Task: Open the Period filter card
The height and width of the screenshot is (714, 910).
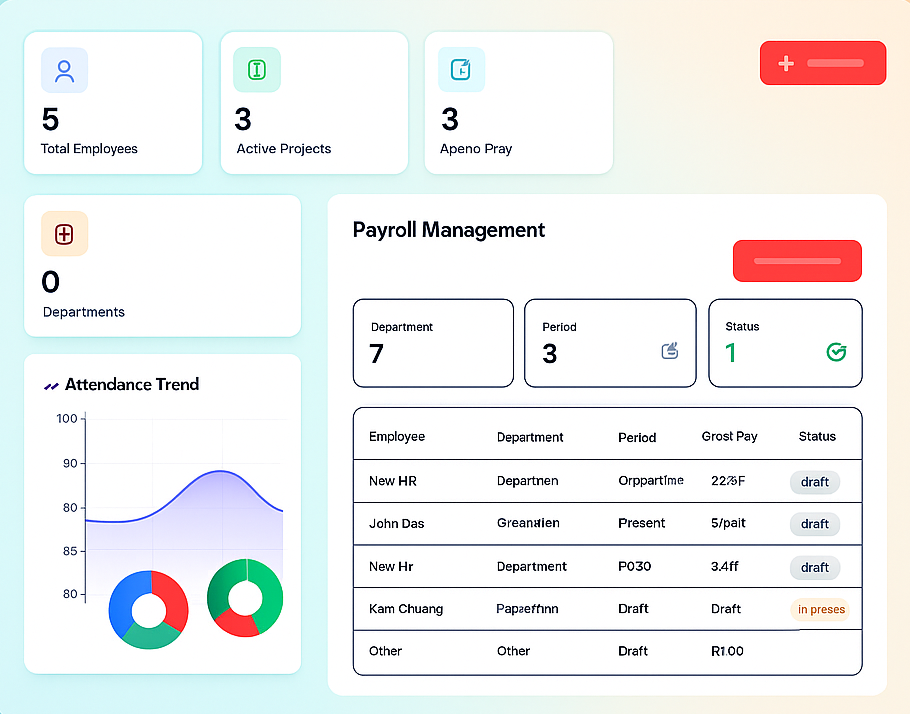Action: (x=609, y=343)
